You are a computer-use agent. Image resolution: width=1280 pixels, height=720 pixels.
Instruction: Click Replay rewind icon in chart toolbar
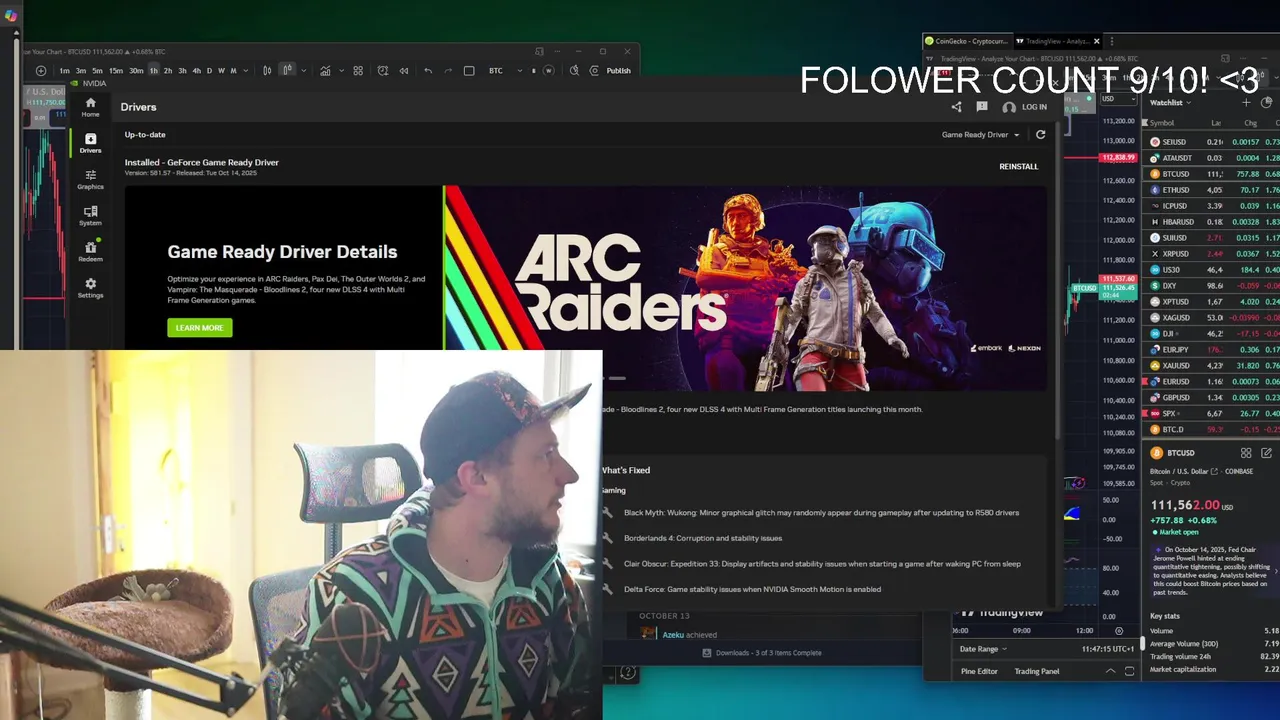click(x=404, y=71)
